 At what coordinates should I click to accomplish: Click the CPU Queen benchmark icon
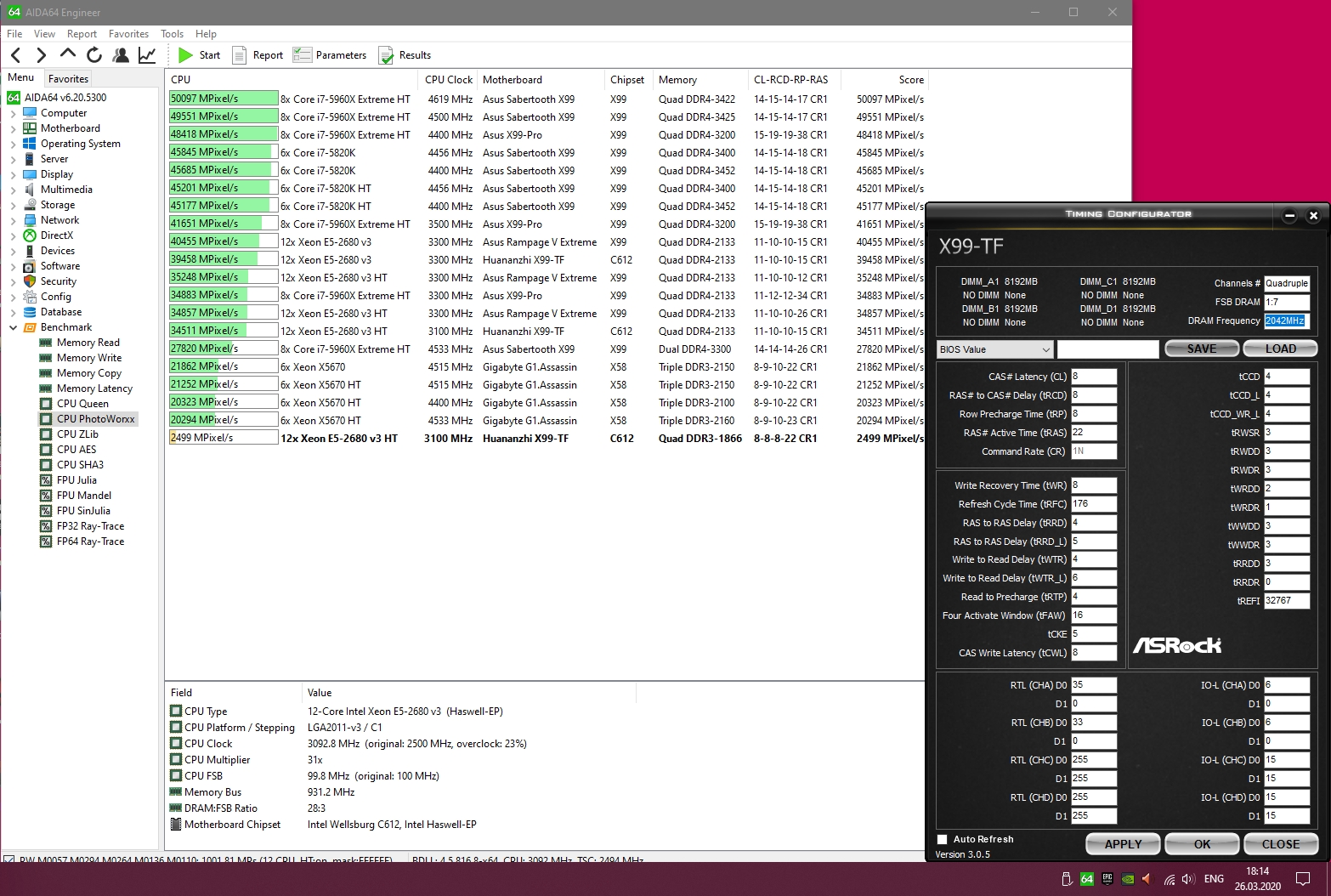[x=46, y=404]
